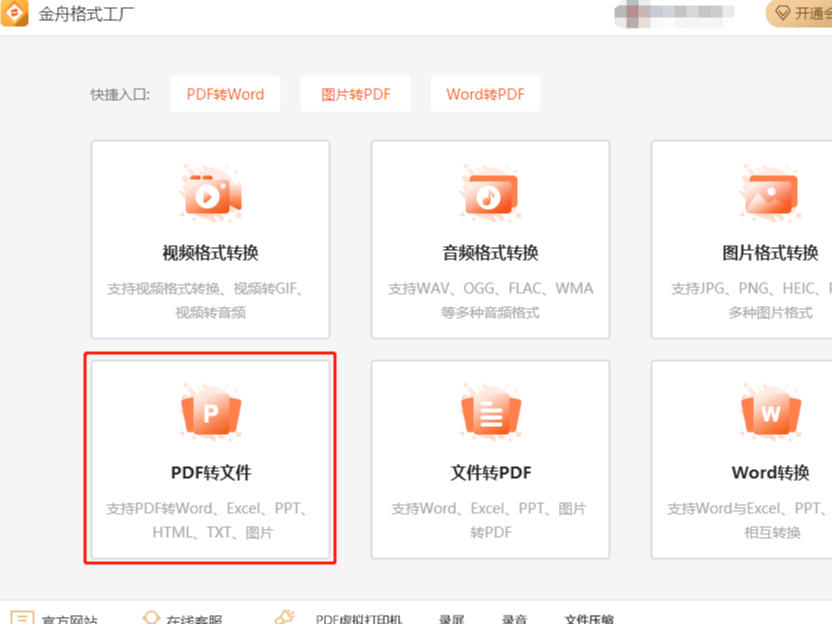Image resolution: width=832 pixels, height=624 pixels.
Task: Click the music note icon in 音频格式转换 card
Action: tap(491, 193)
